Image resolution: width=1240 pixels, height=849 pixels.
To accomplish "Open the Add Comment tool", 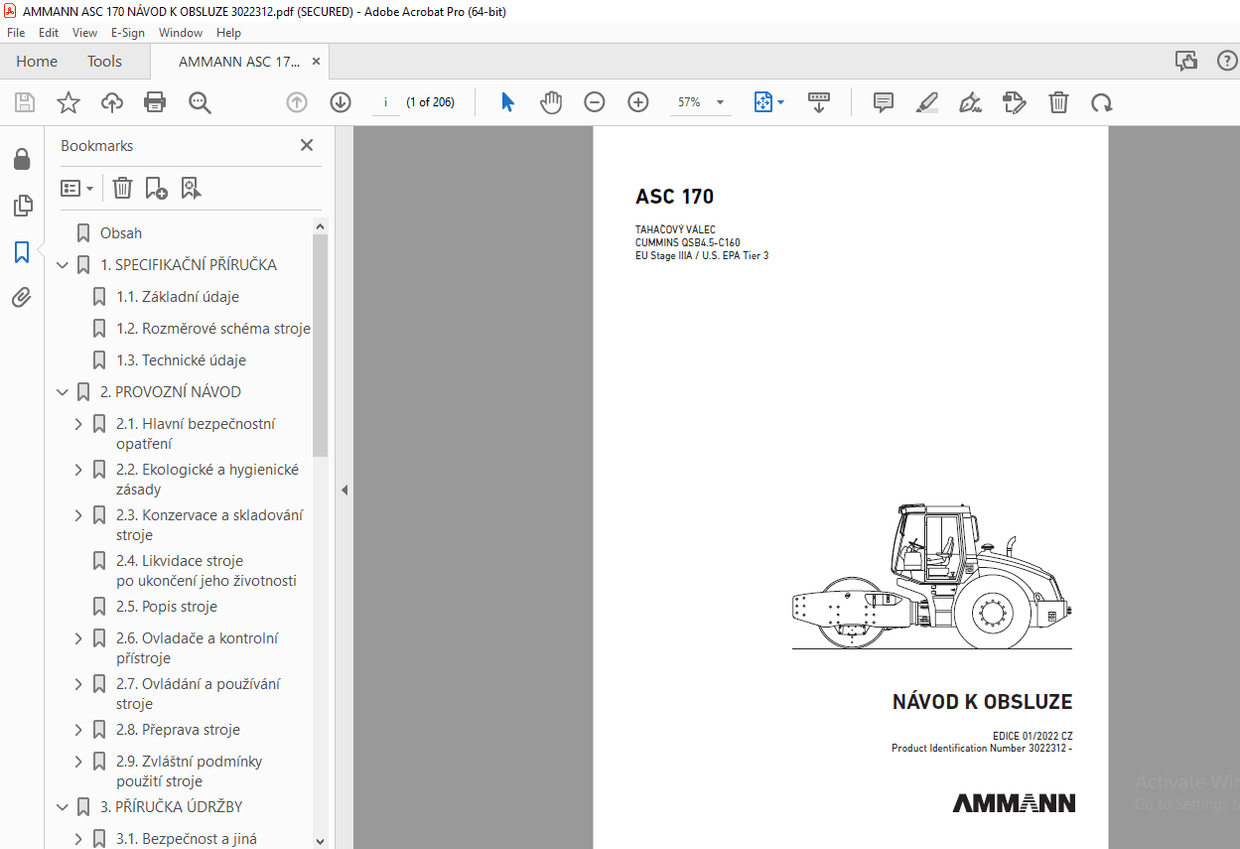I will [x=882, y=101].
